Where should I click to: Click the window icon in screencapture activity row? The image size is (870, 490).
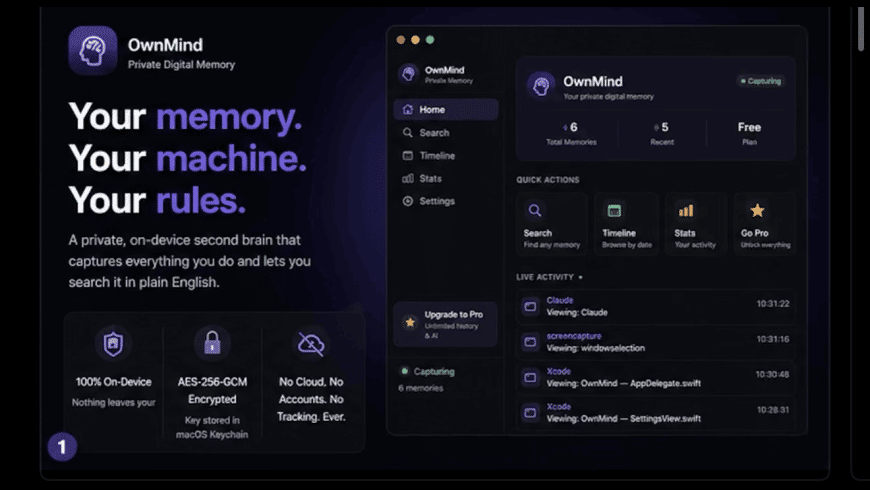[530, 342]
